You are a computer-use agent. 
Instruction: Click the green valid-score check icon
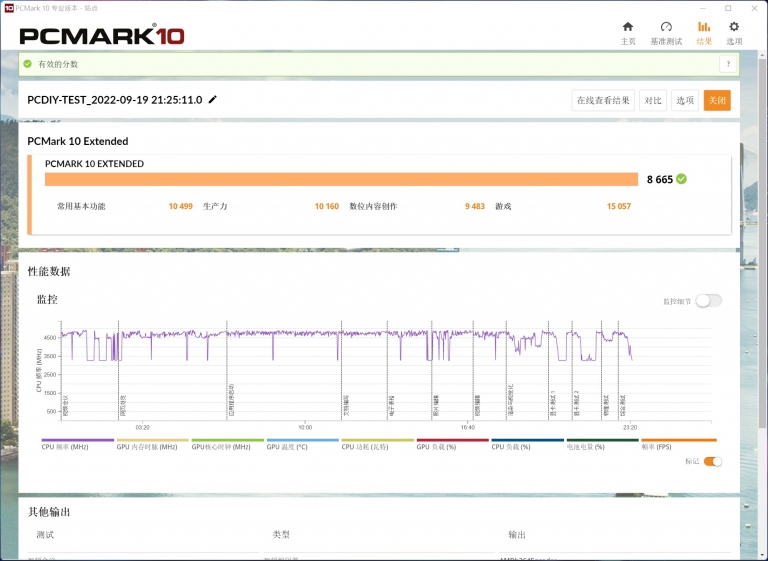click(x=27, y=64)
